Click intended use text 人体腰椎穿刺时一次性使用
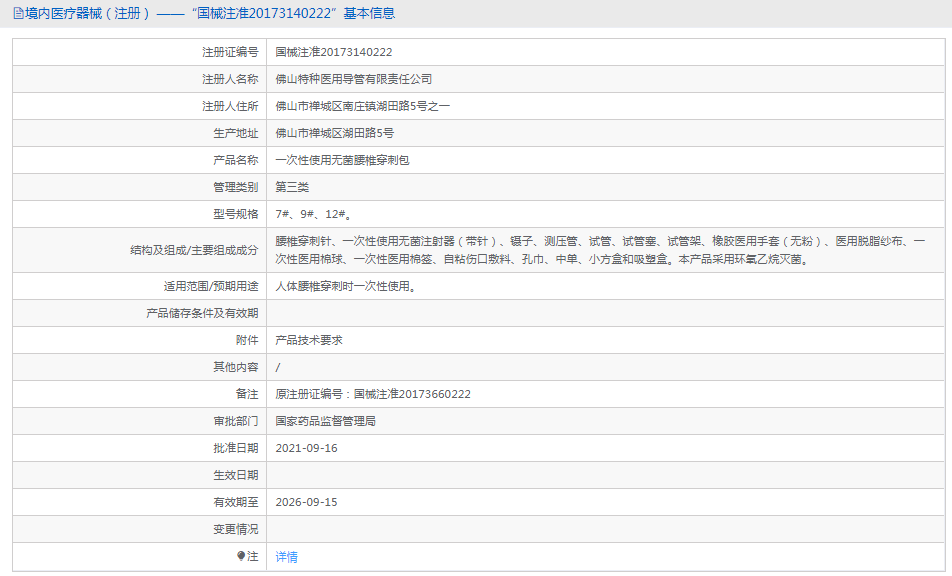The image size is (952, 576). point(345,286)
